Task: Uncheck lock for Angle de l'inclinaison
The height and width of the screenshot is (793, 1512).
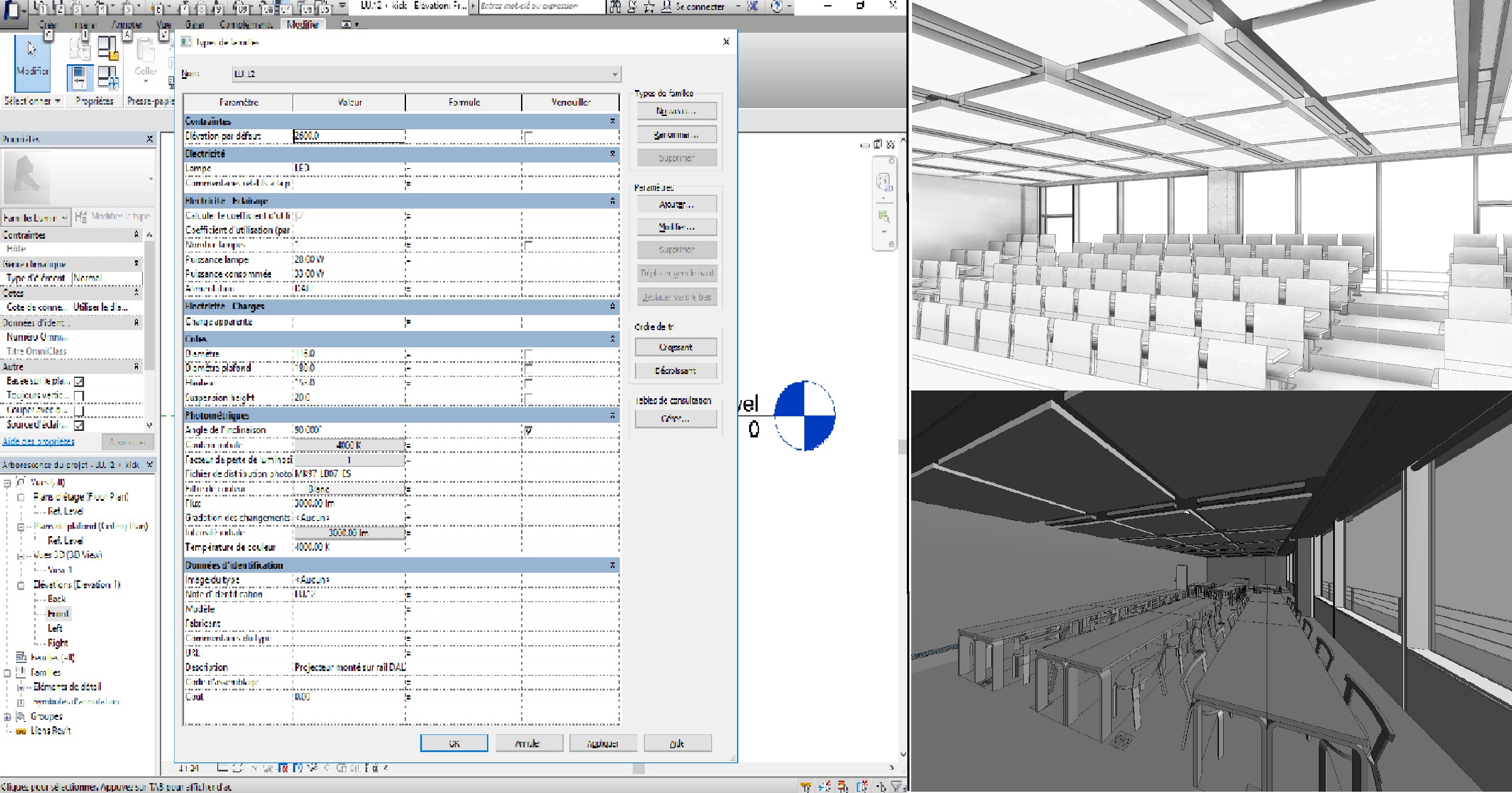Action: coord(528,430)
